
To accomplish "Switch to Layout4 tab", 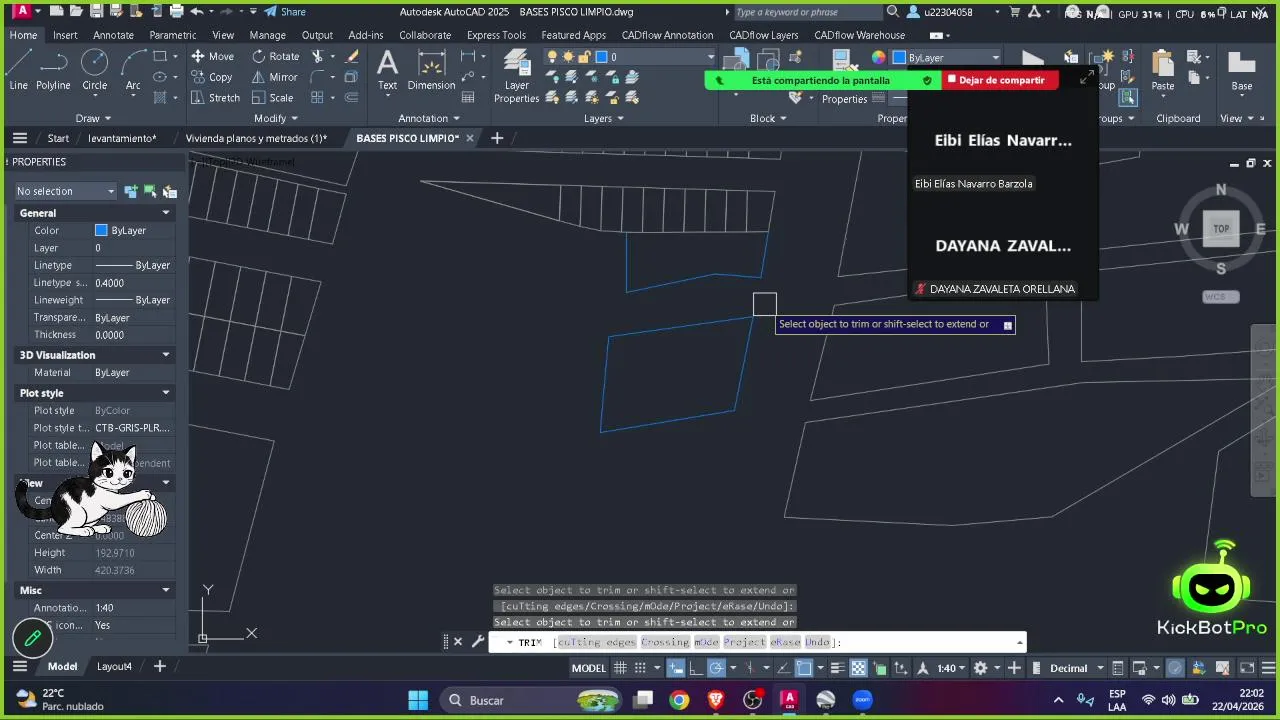I will (x=114, y=666).
